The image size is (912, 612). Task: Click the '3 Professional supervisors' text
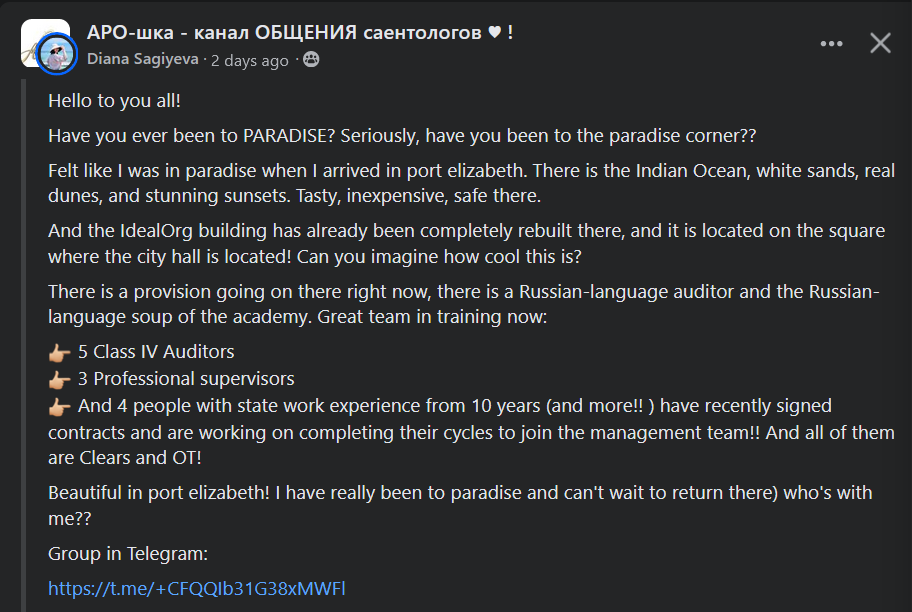[x=186, y=379]
